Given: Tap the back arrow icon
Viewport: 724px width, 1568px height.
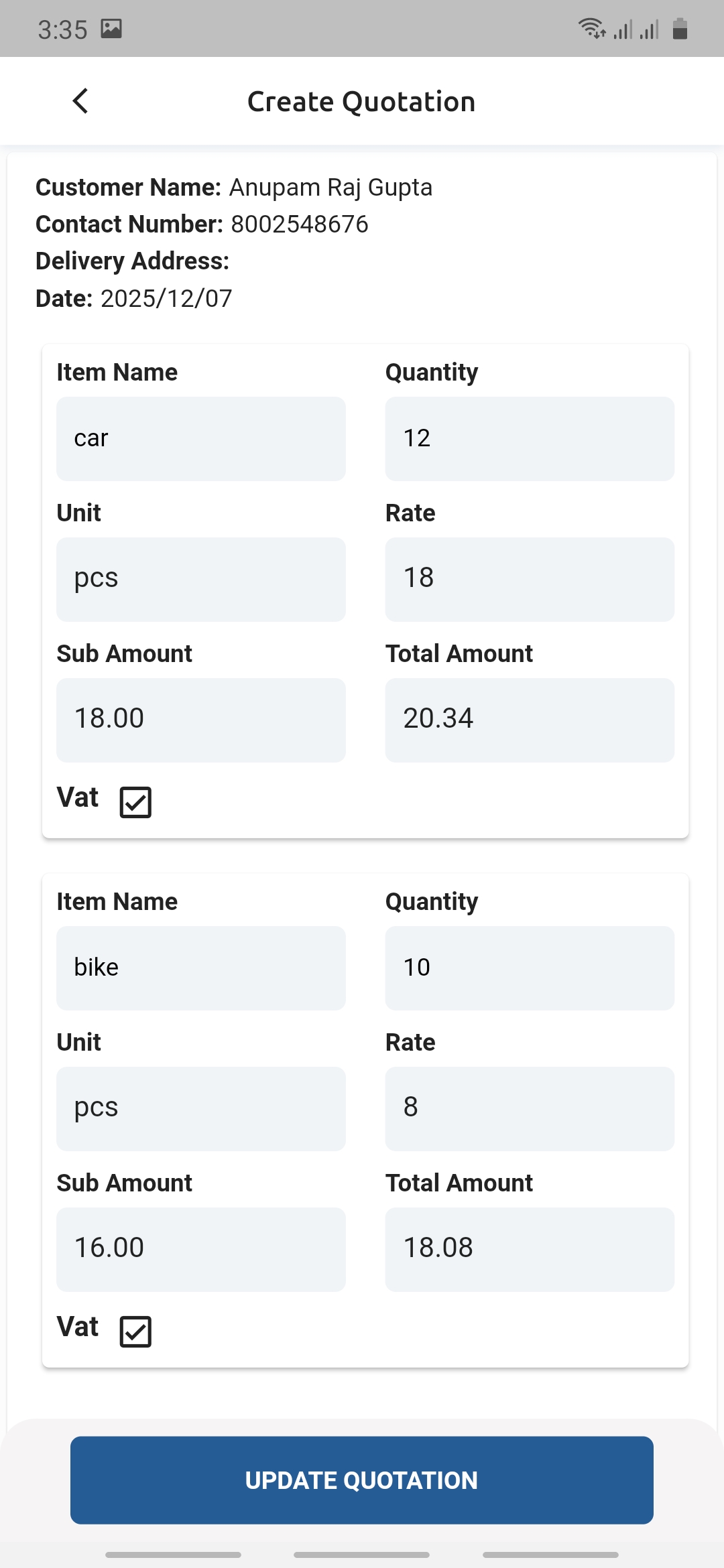Looking at the screenshot, I should tap(80, 101).
